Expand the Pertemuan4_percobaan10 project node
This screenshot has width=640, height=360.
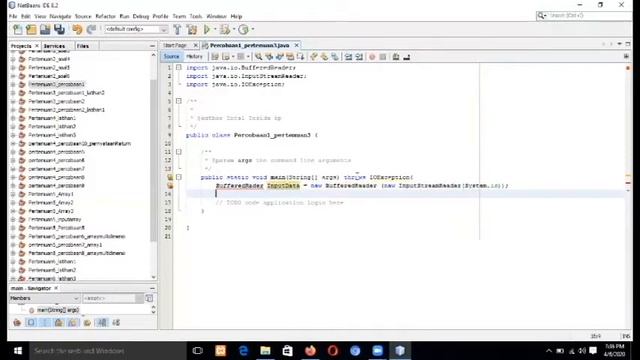[13, 144]
